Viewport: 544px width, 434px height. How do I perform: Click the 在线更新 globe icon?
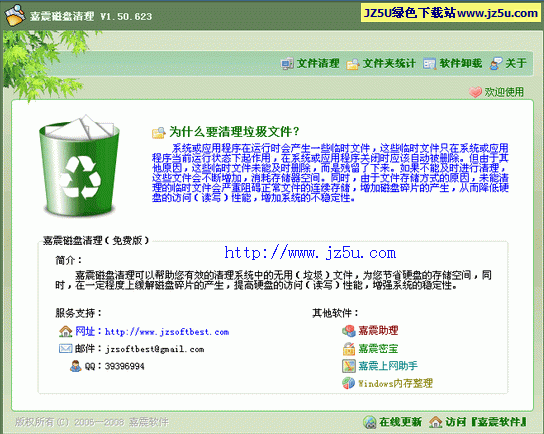point(370,422)
